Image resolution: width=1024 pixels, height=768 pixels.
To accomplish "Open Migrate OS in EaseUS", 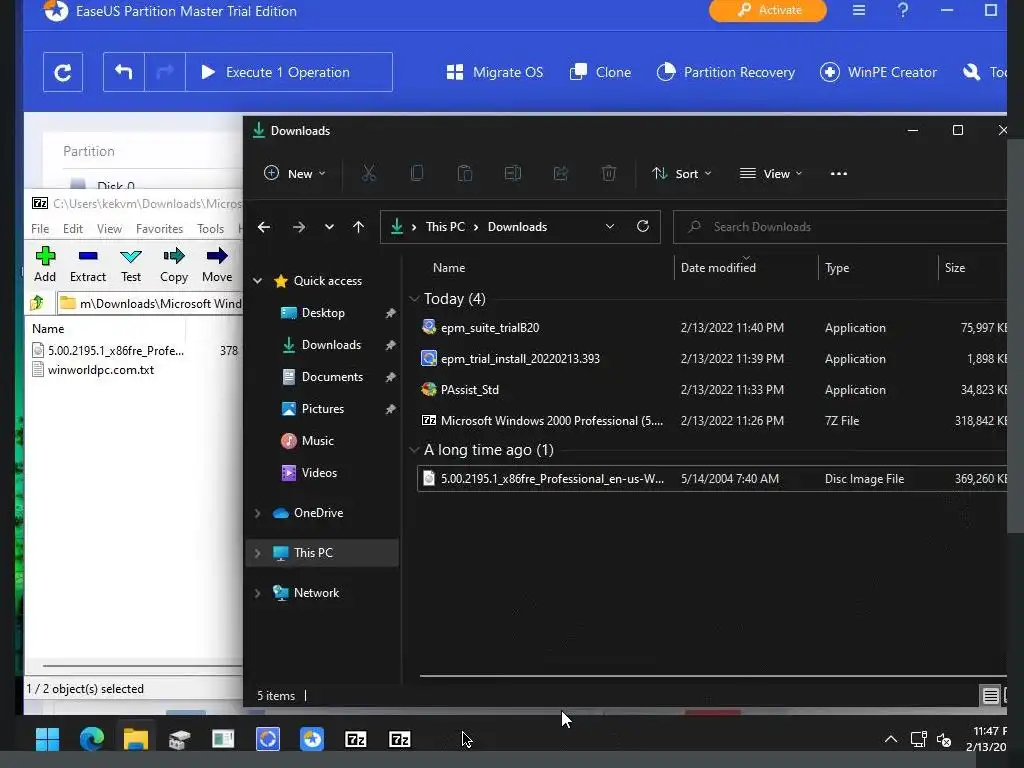I will (494, 72).
